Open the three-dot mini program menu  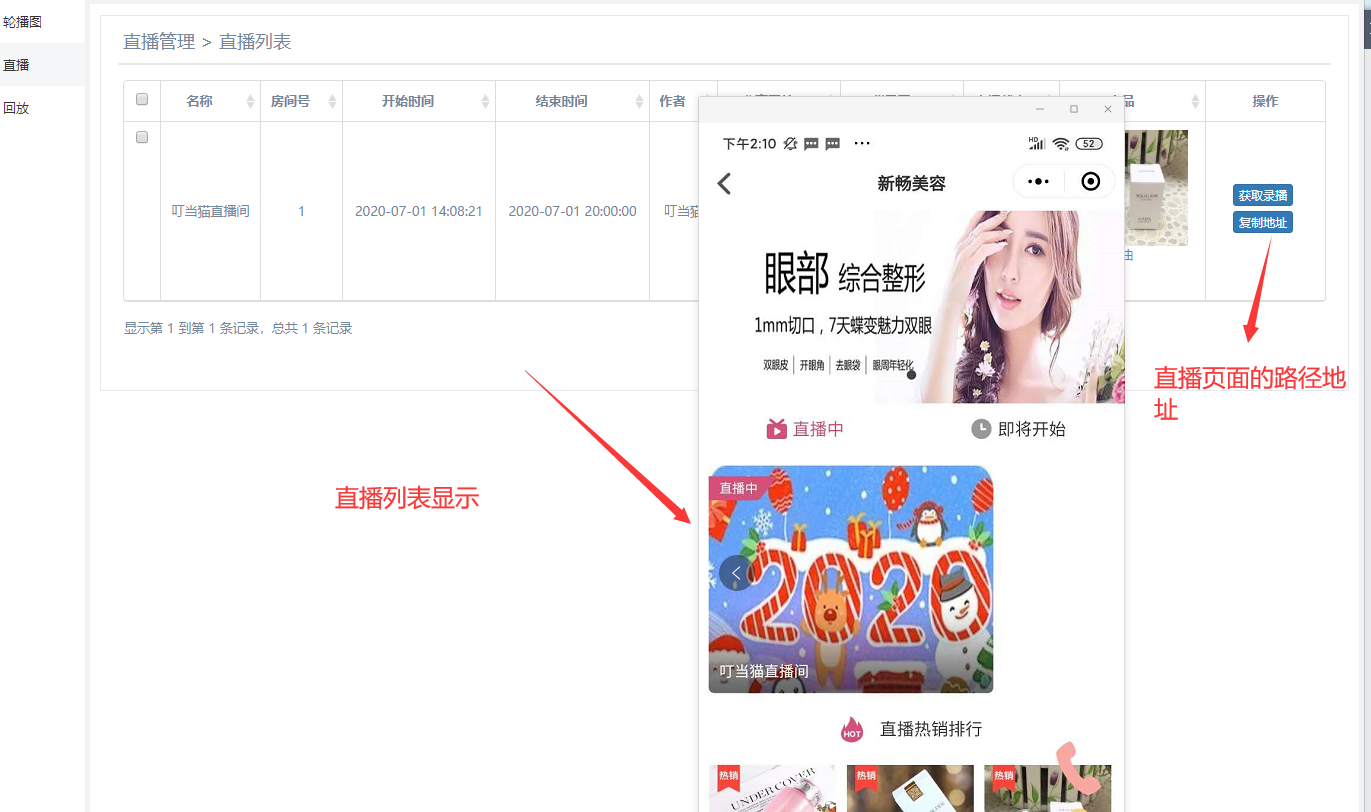[1039, 182]
